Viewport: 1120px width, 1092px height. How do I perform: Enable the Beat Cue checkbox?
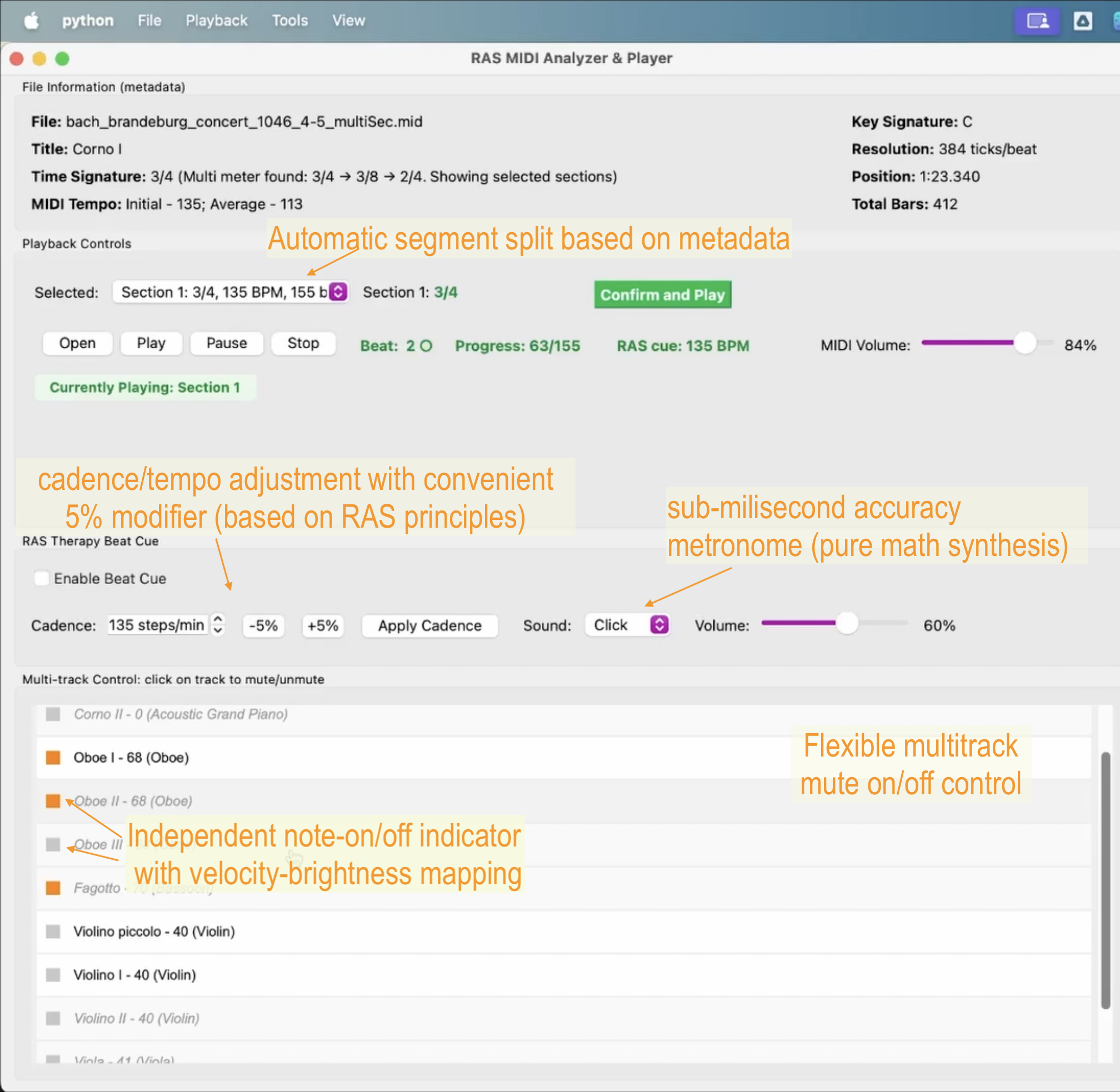[x=41, y=578]
